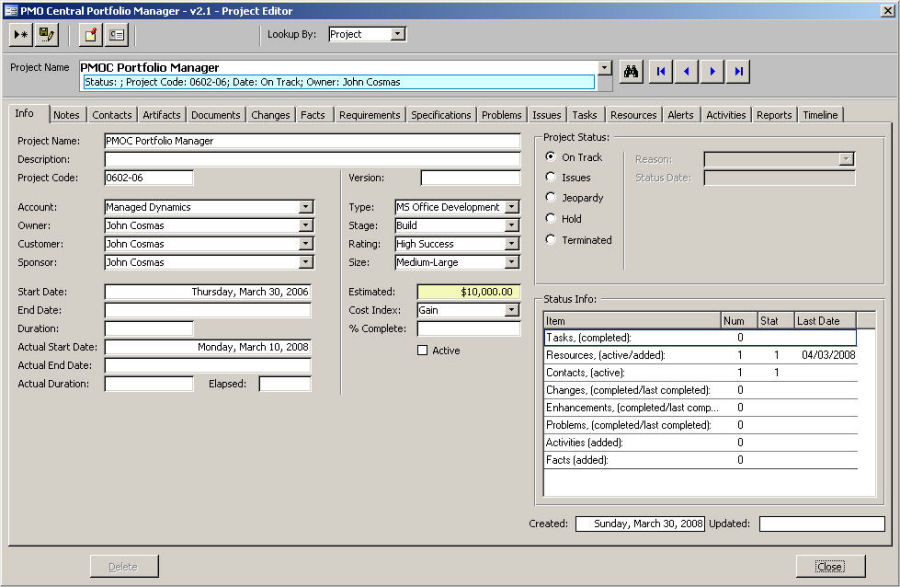Screen dimensions: 900x587
Task: Click the save and edit record icon
Action: point(46,35)
